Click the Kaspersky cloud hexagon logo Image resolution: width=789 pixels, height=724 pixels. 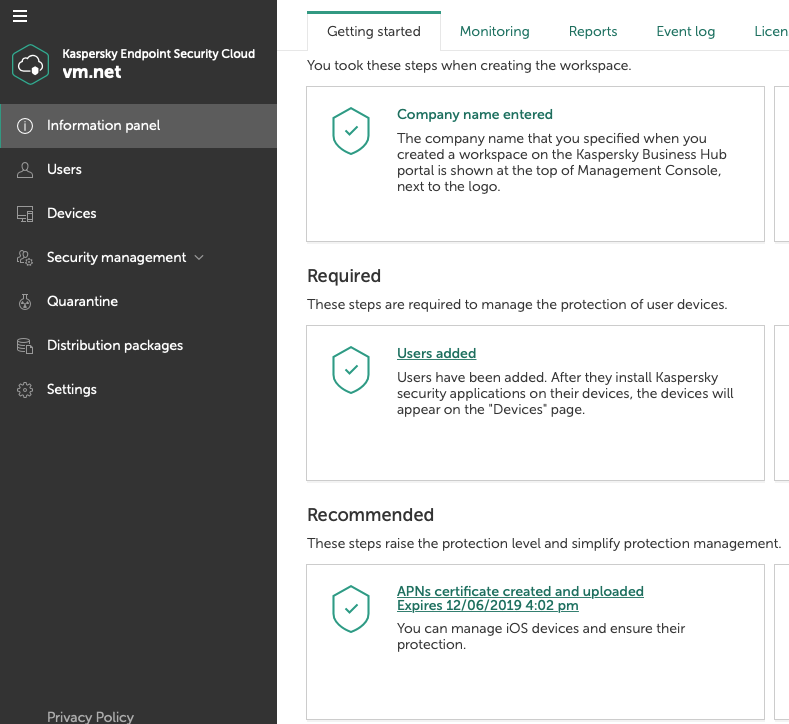point(31,65)
